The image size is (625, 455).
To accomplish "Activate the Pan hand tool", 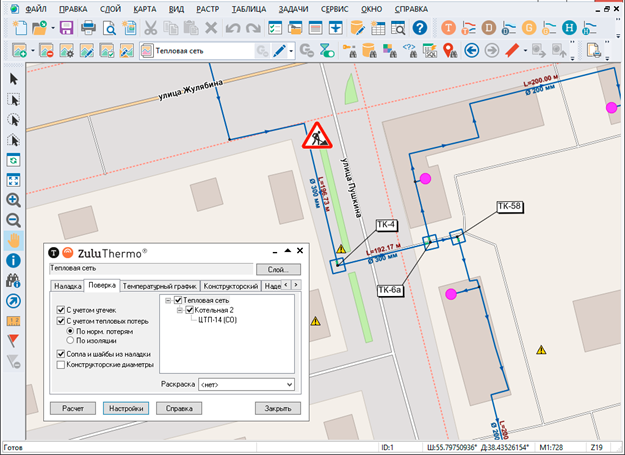I will (14, 240).
